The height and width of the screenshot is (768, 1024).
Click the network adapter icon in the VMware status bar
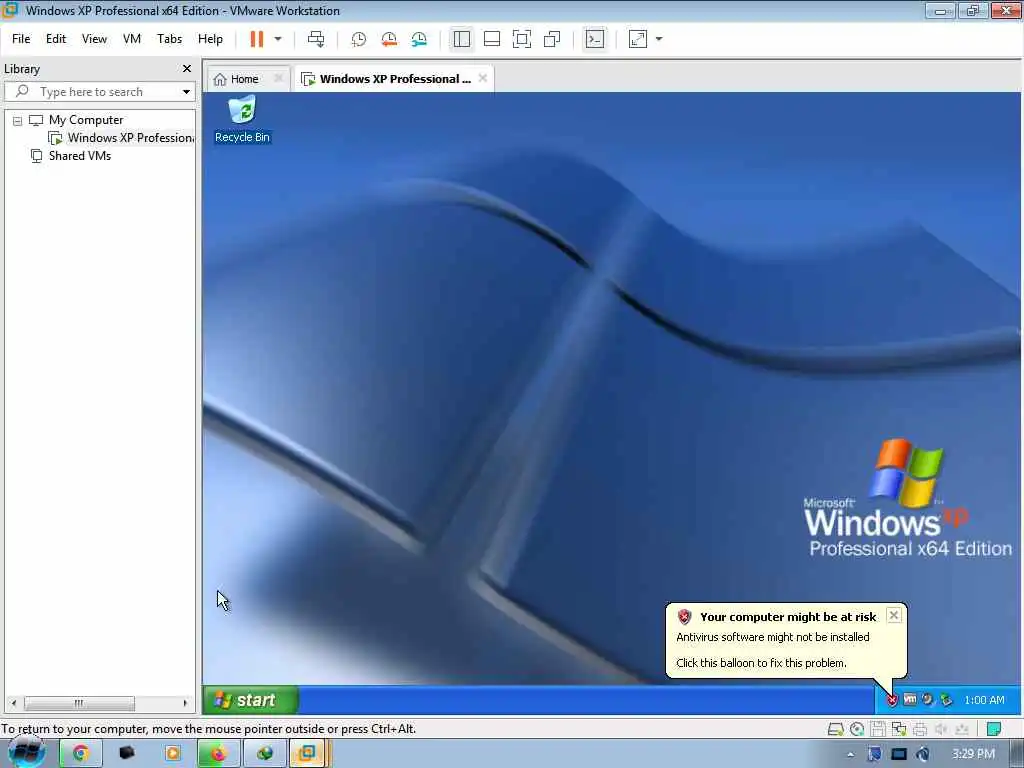pos(899,729)
